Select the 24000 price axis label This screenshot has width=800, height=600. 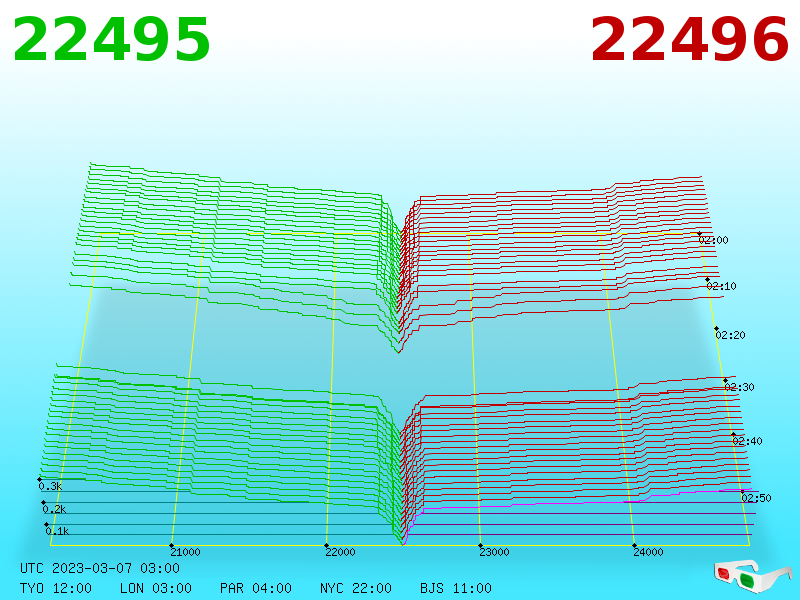pyautogui.click(x=648, y=552)
